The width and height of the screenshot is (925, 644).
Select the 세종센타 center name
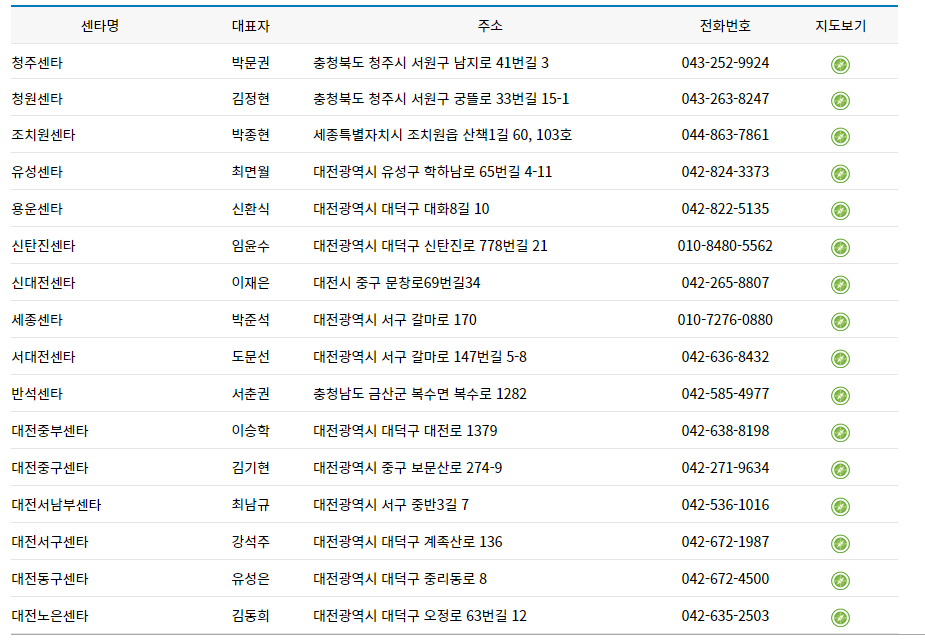[37, 320]
